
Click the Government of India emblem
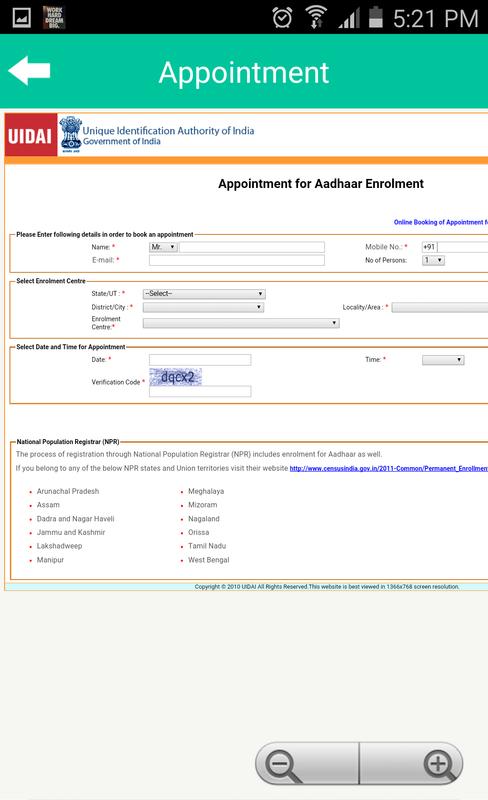(70, 134)
